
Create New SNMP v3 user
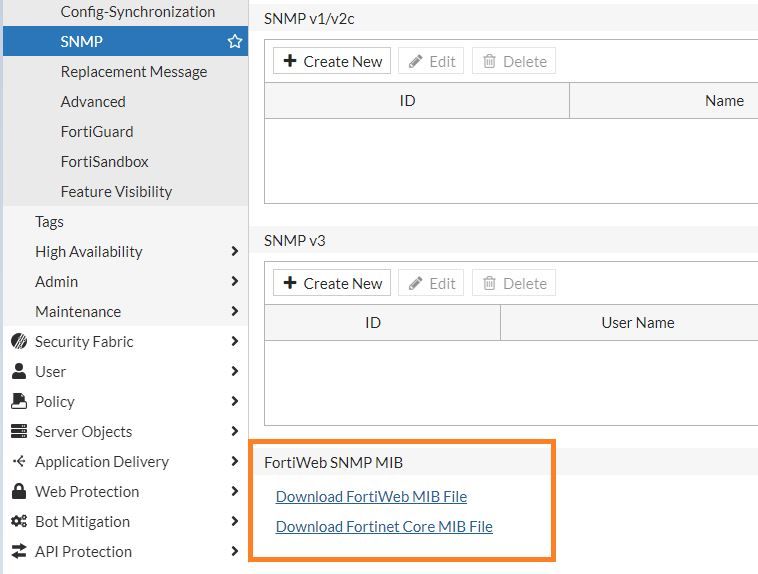(x=332, y=283)
